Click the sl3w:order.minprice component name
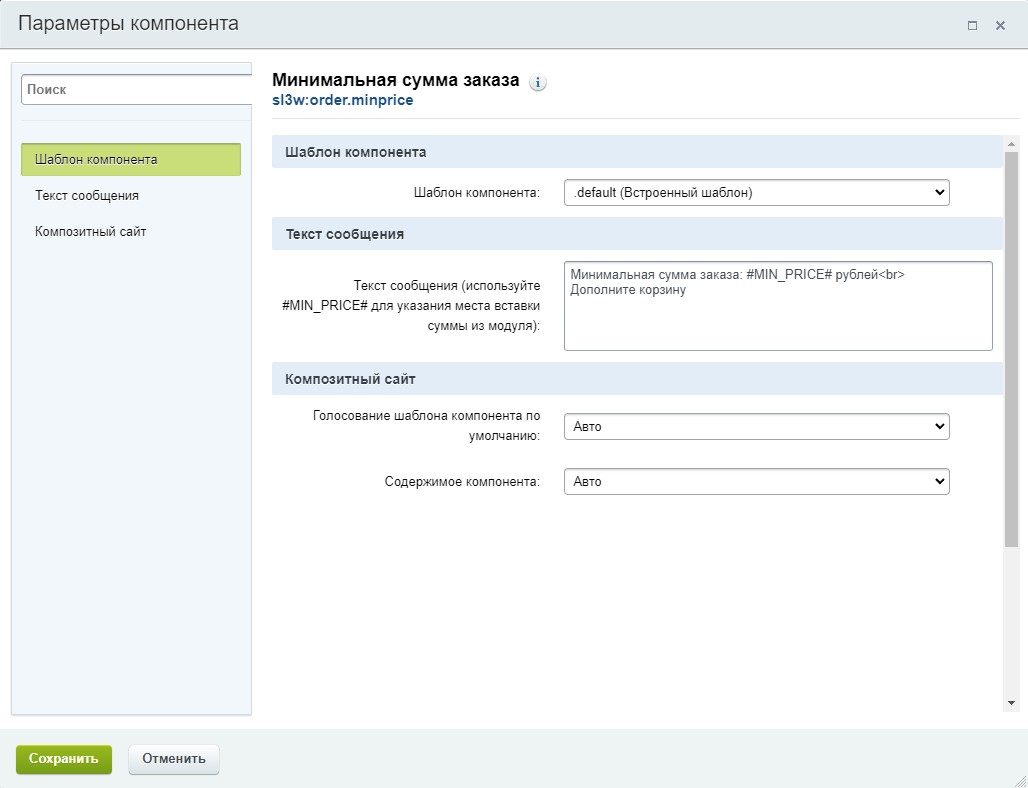Image resolution: width=1028 pixels, height=788 pixels. point(342,100)
